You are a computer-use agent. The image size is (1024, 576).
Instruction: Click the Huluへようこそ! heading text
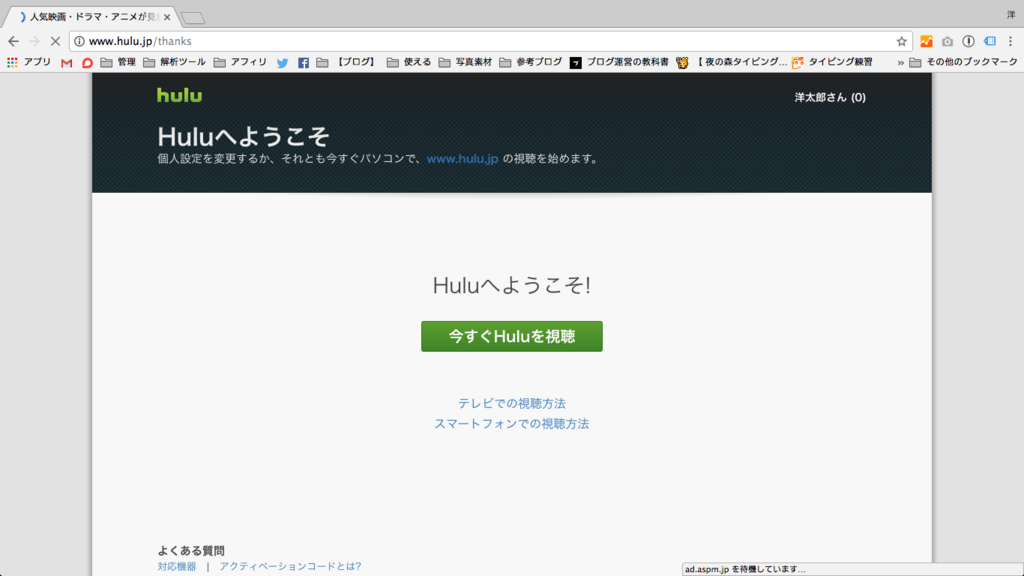tap(512, 285)
